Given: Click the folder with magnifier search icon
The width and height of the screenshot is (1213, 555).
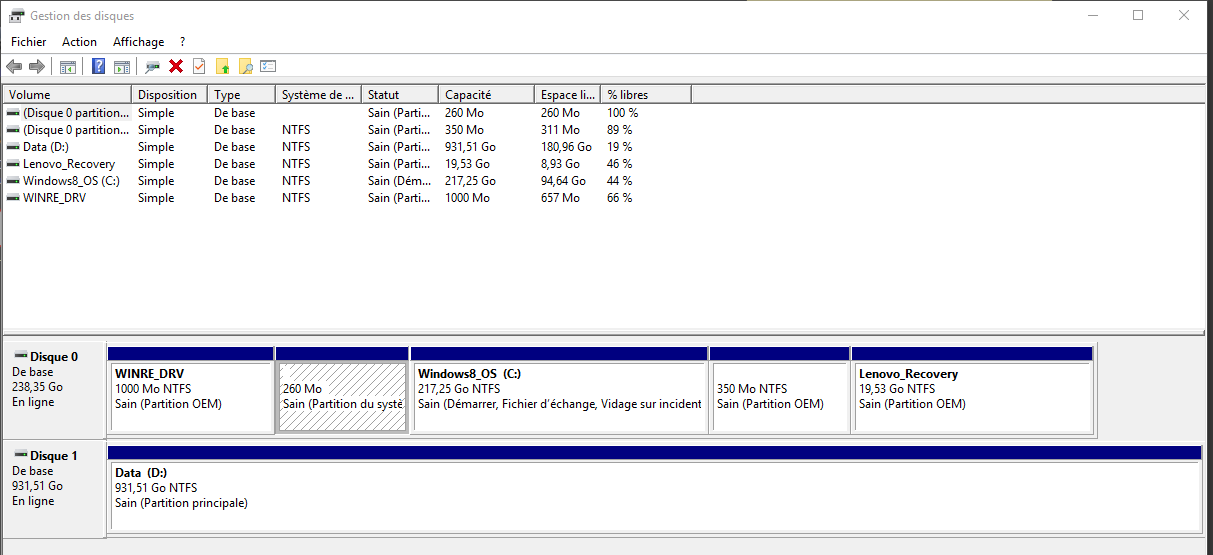Looking at the screenshot, I should 245,67.
